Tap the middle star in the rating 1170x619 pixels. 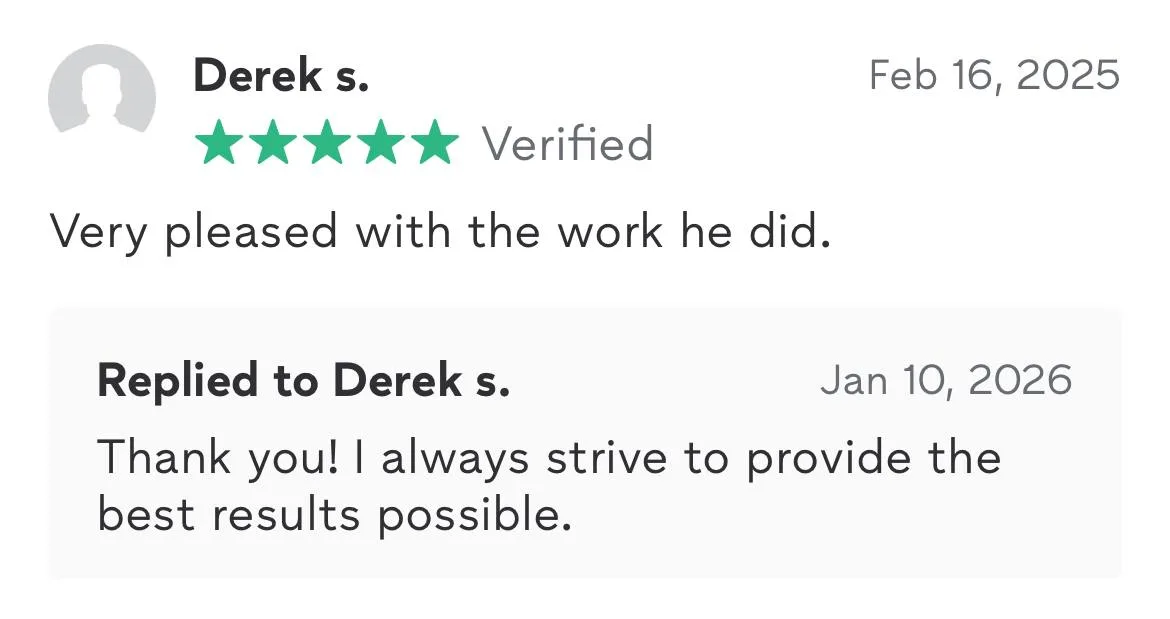click(x=326, y=144)
